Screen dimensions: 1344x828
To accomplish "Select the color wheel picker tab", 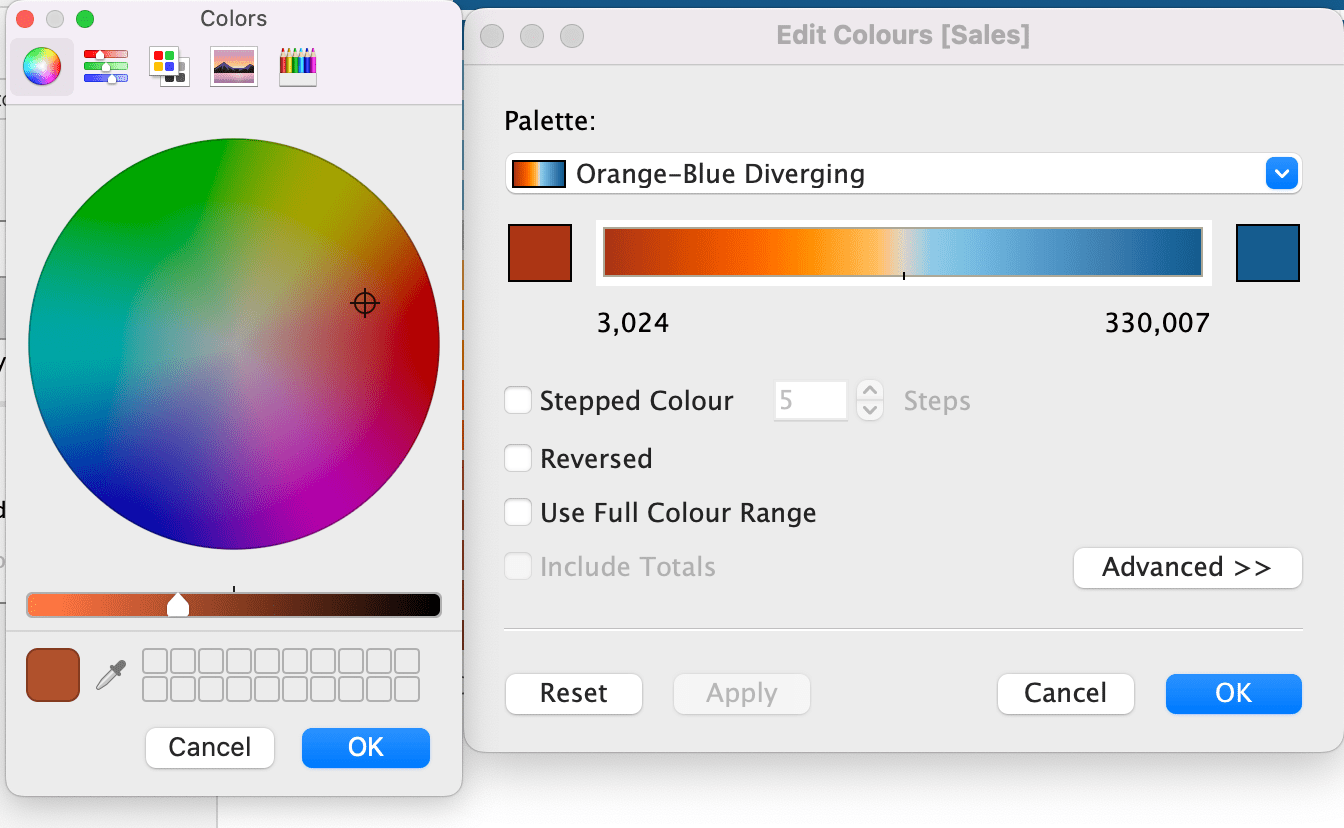I will (x=42, y=67).
